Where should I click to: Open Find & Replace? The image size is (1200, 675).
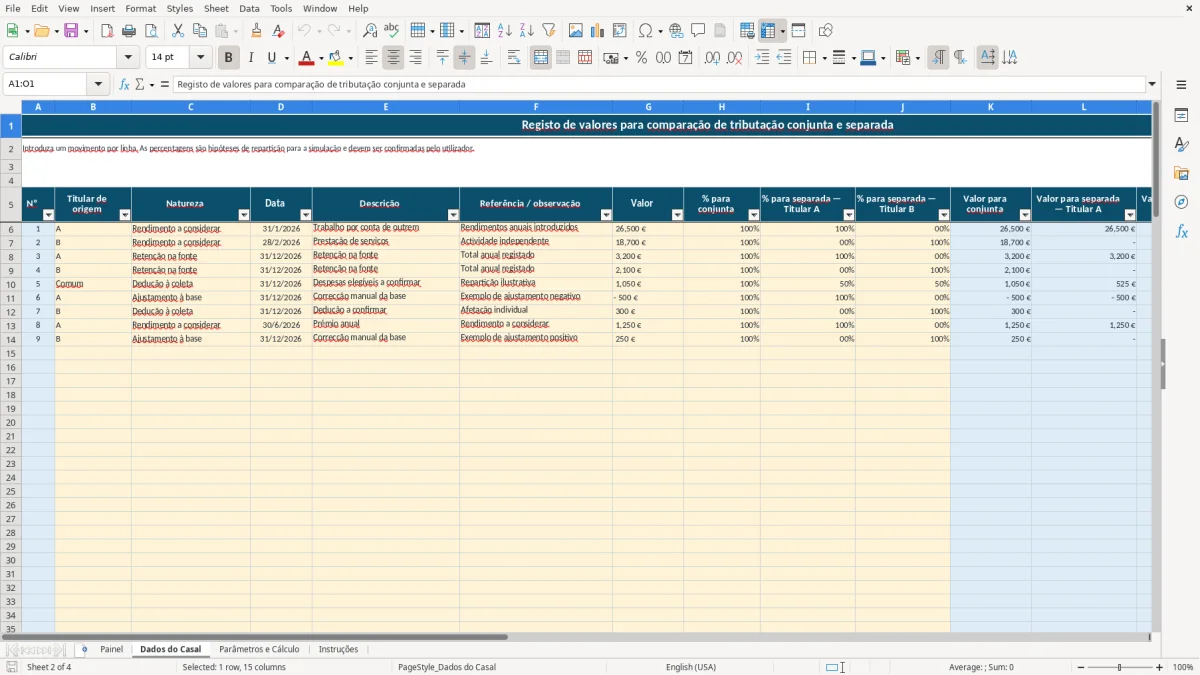[x=370, y=31]
